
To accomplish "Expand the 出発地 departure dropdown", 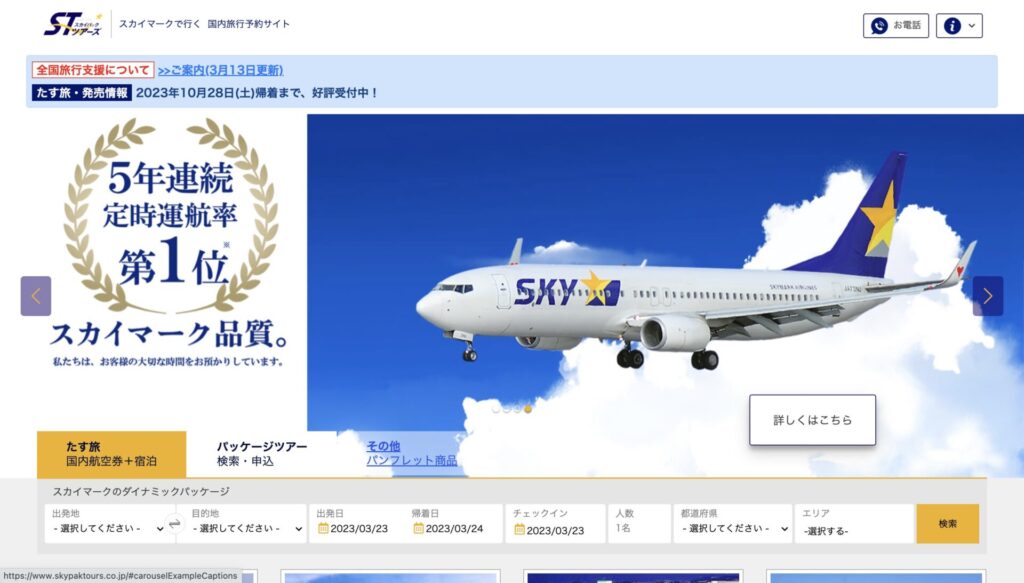I will point(107,528).
